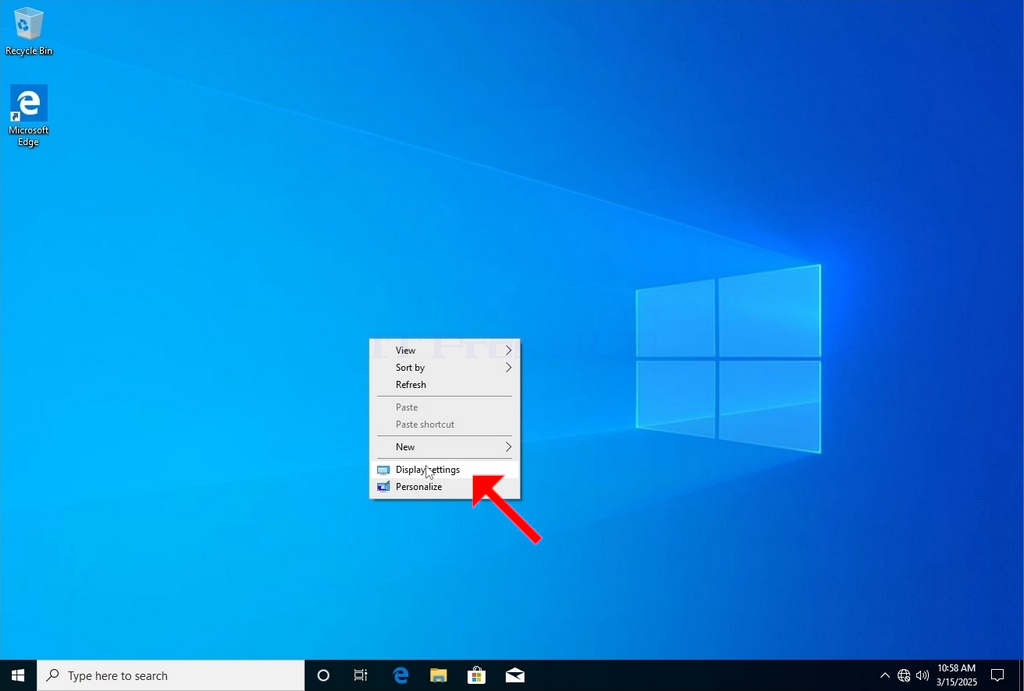Expand the Sort by submenu

click(445, 368)
